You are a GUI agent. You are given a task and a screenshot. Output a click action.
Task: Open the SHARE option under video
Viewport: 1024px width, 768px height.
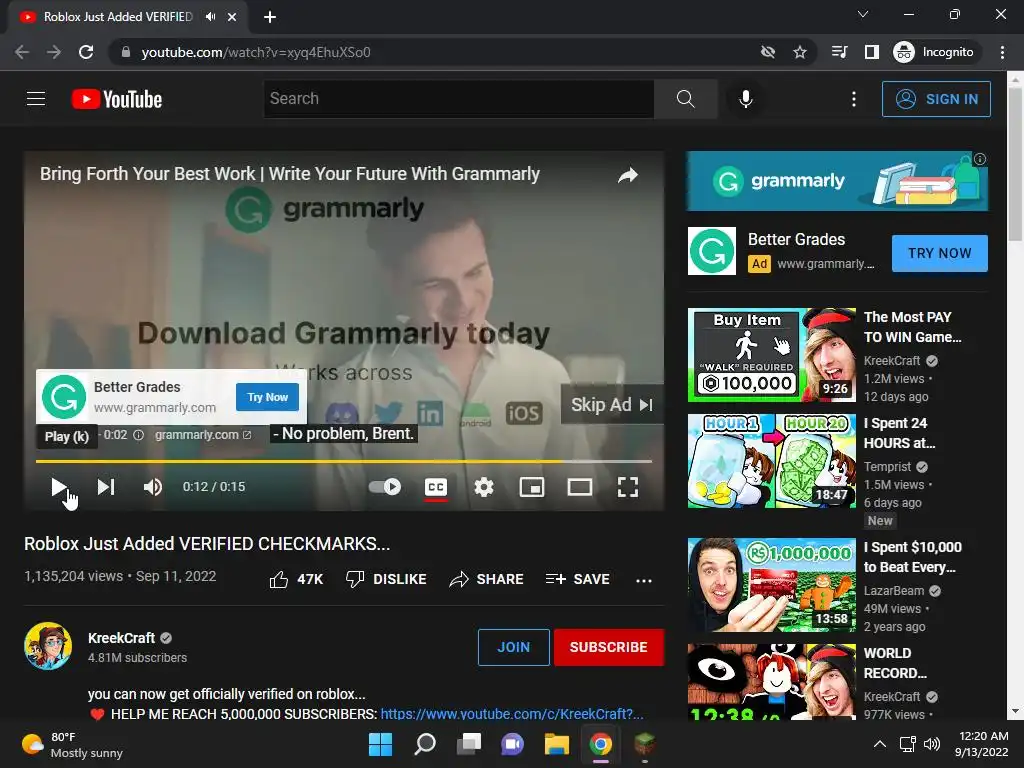[487, 579]
